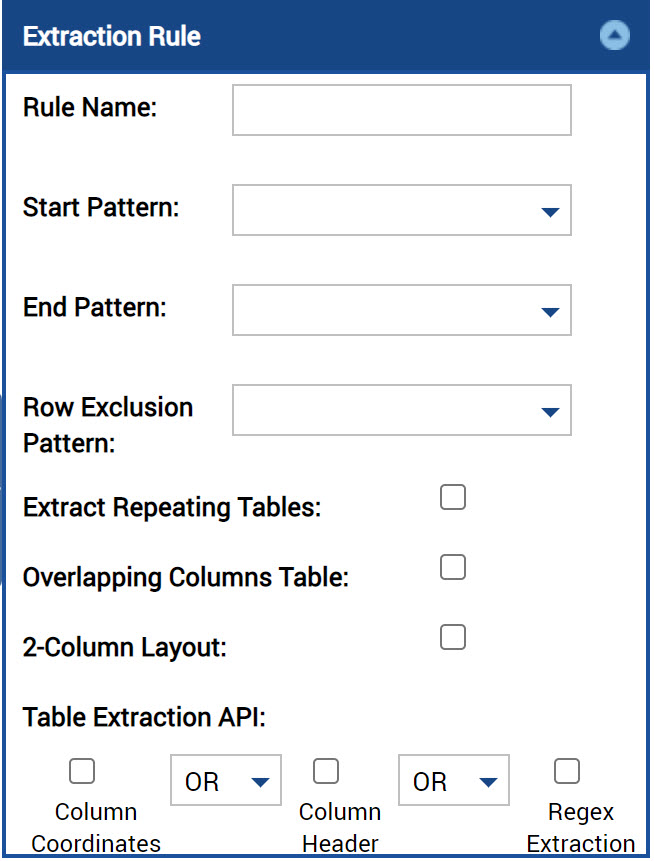
Task: Click the Regex Extraction label text
Action: [580, 828]
